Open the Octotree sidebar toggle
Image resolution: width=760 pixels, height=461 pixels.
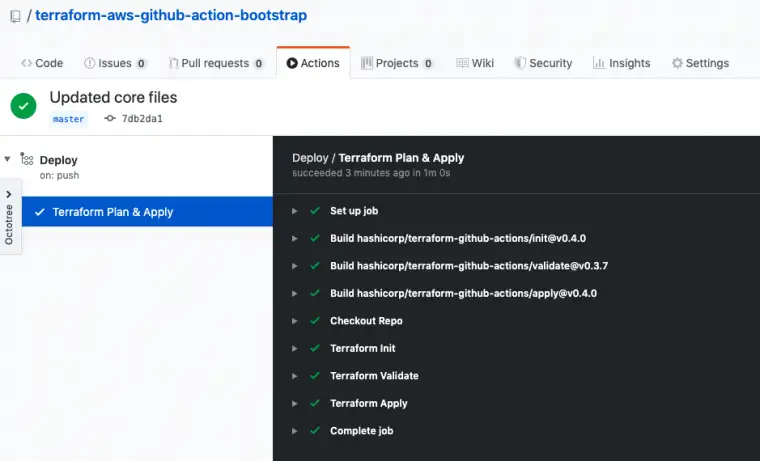pyautogui.click(x=9, y=217)
